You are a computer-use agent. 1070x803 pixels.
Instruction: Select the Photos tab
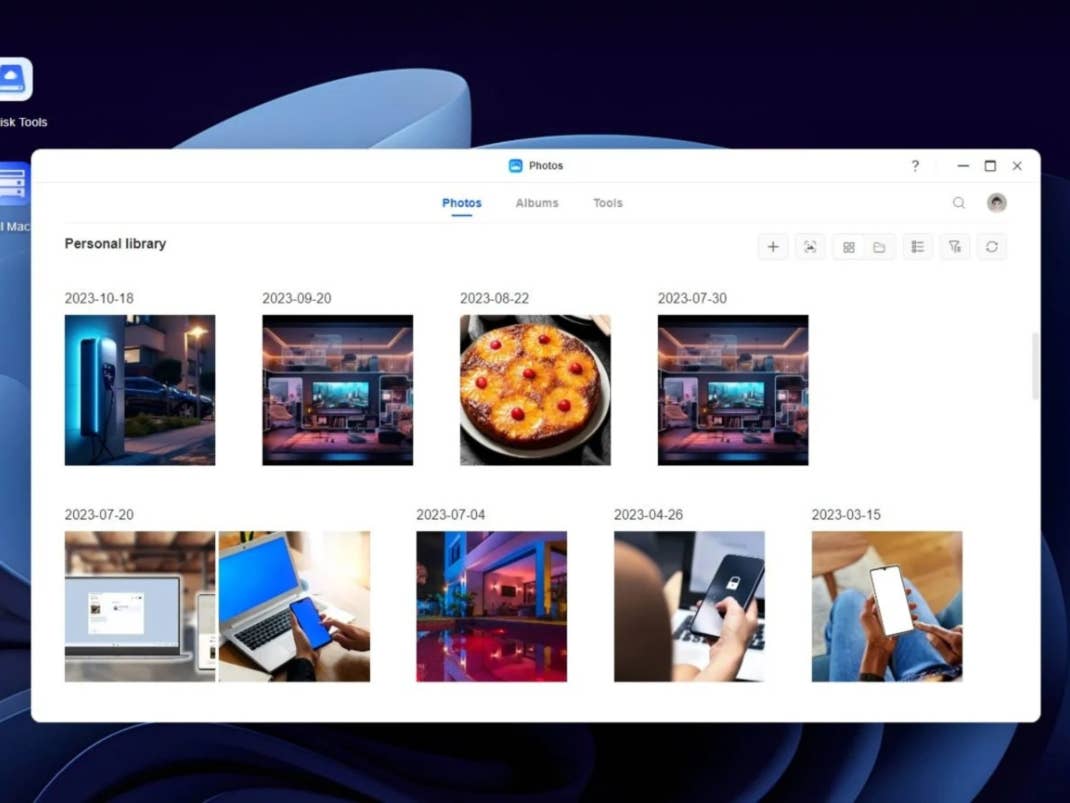pos(461,203)
